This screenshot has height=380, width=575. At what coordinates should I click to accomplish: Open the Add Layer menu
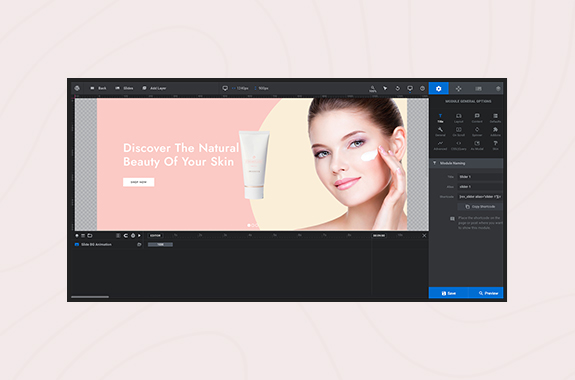coord(154,88)
